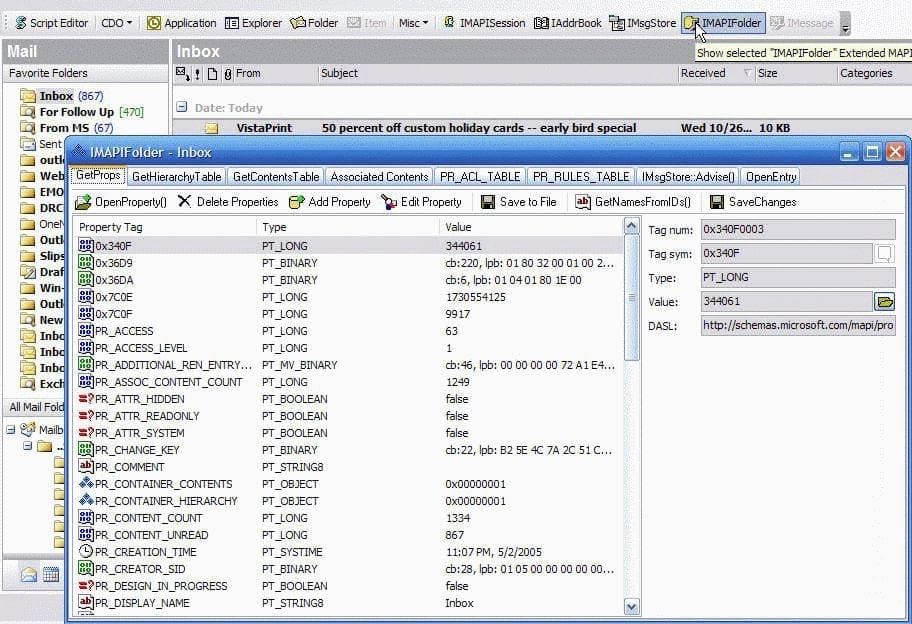Sort by Value column header
This screenshot has height=624, width=912.
pos(530,227)
